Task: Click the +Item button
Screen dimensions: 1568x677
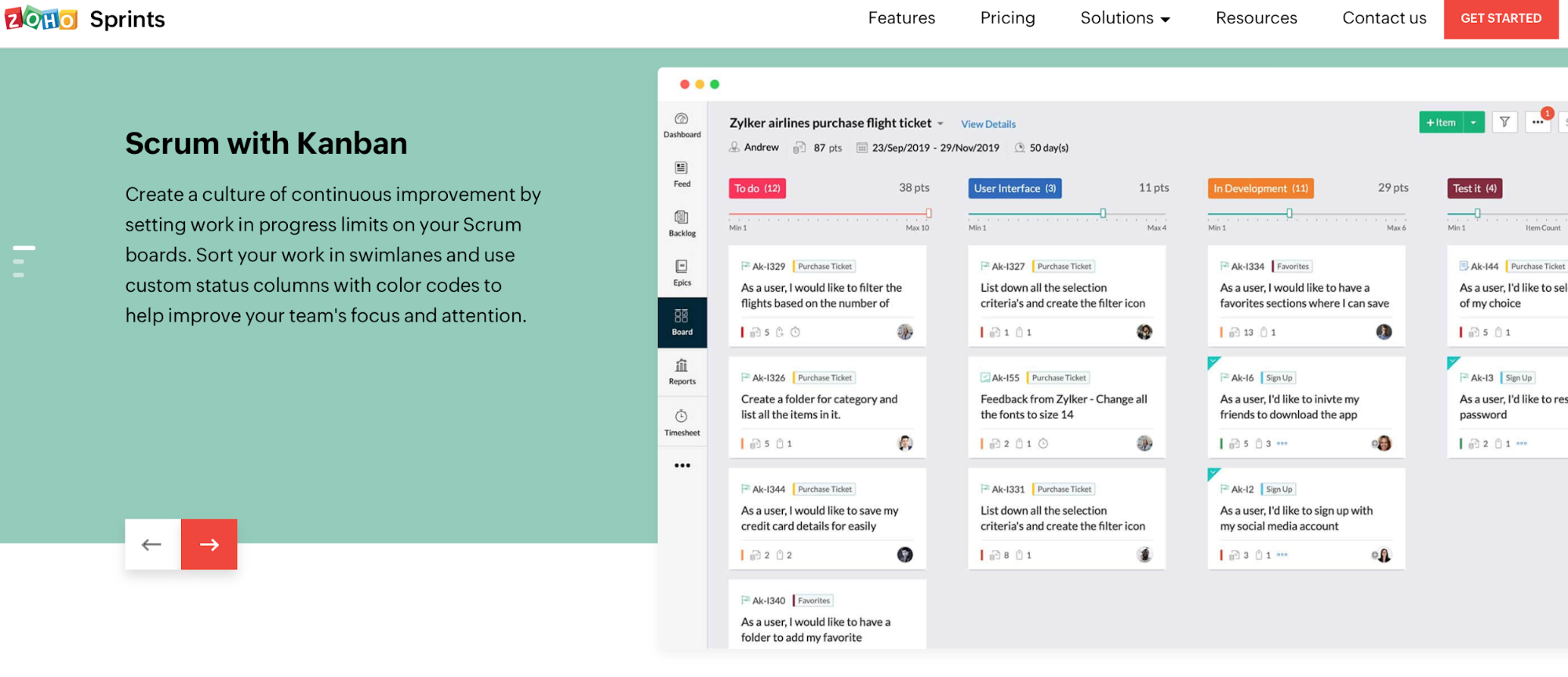Action: (x=1441, y=122)
